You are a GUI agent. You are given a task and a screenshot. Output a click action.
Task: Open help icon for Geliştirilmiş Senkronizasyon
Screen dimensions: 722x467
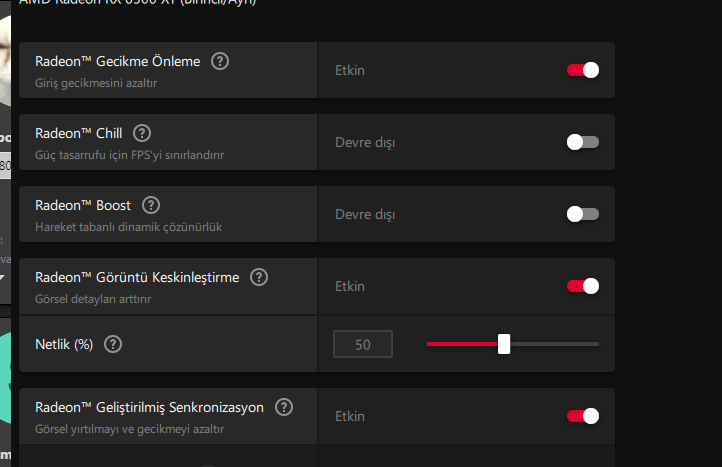(284, 407)
